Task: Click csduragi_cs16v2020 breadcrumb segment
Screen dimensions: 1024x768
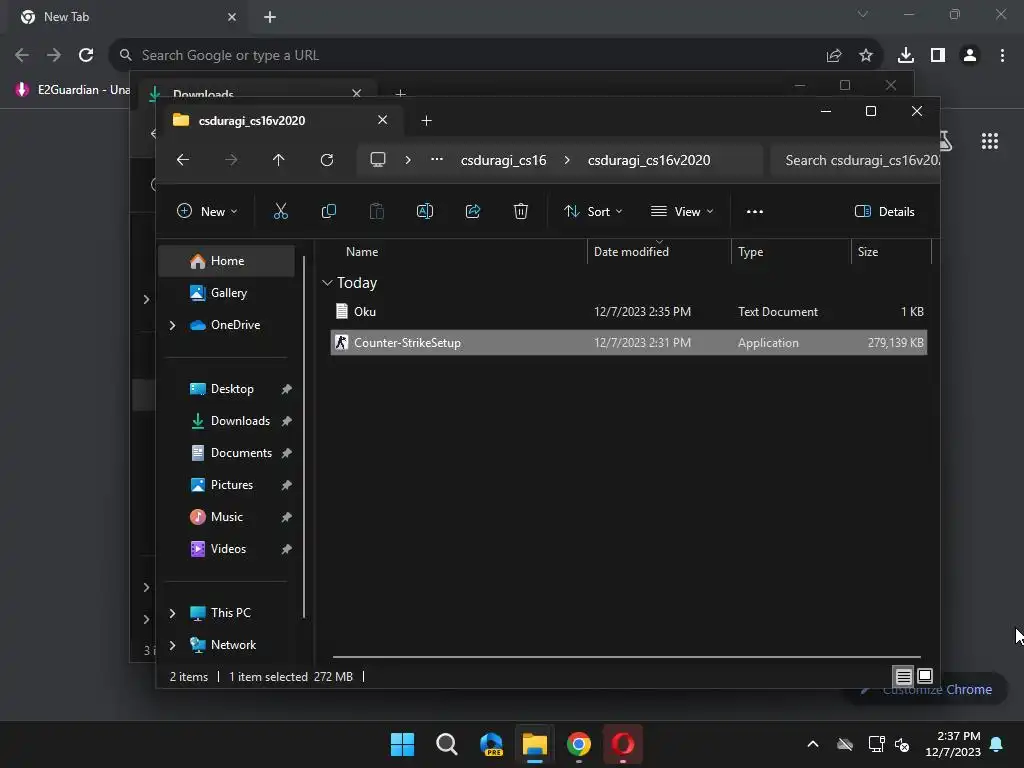Action: (x=648, y=160)
